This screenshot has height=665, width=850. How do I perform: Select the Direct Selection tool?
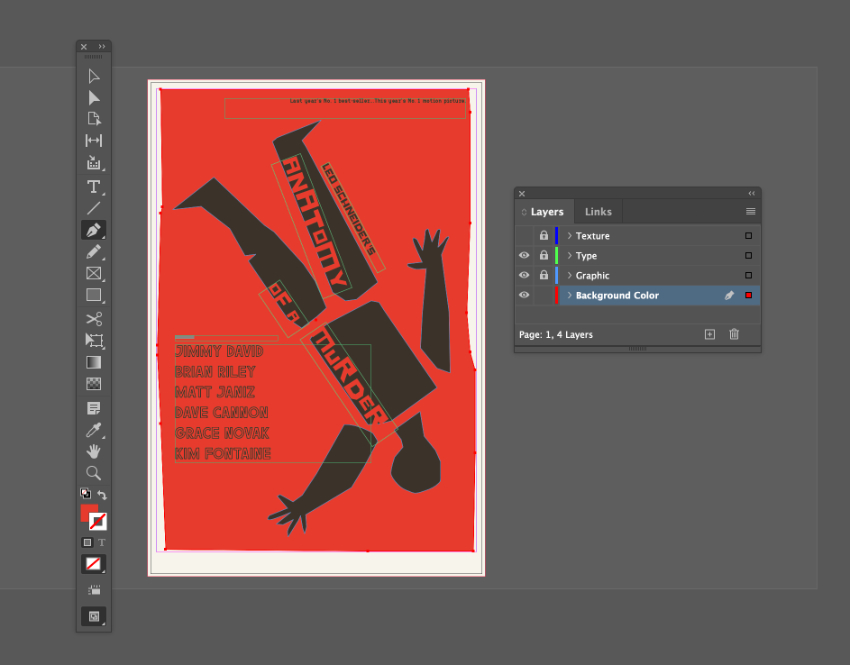click(x=93, y=98)
